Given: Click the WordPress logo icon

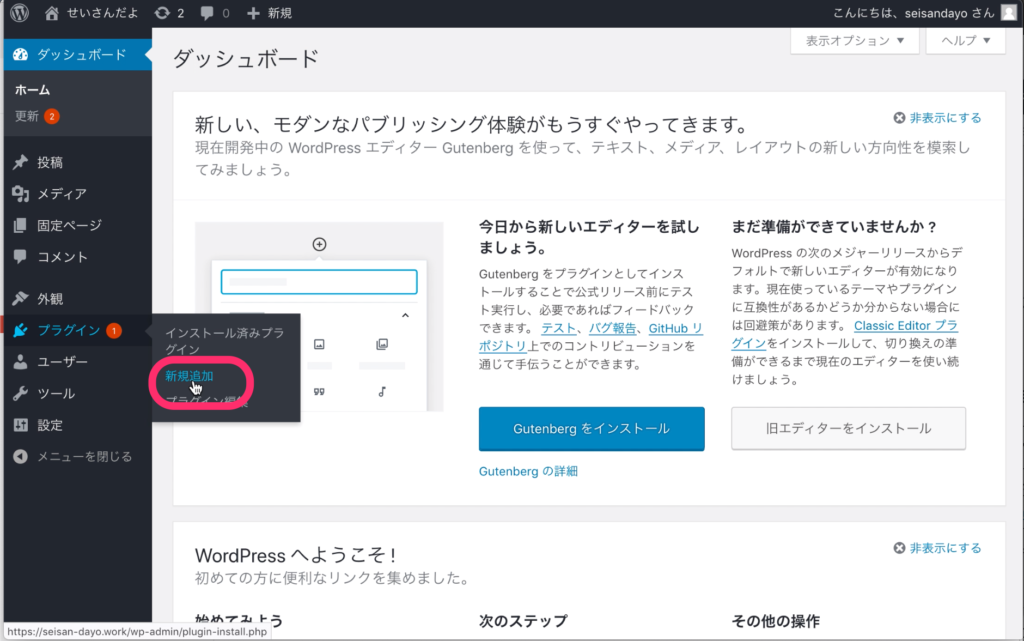Looking at the screenshot, I should (x=19, y=14).
